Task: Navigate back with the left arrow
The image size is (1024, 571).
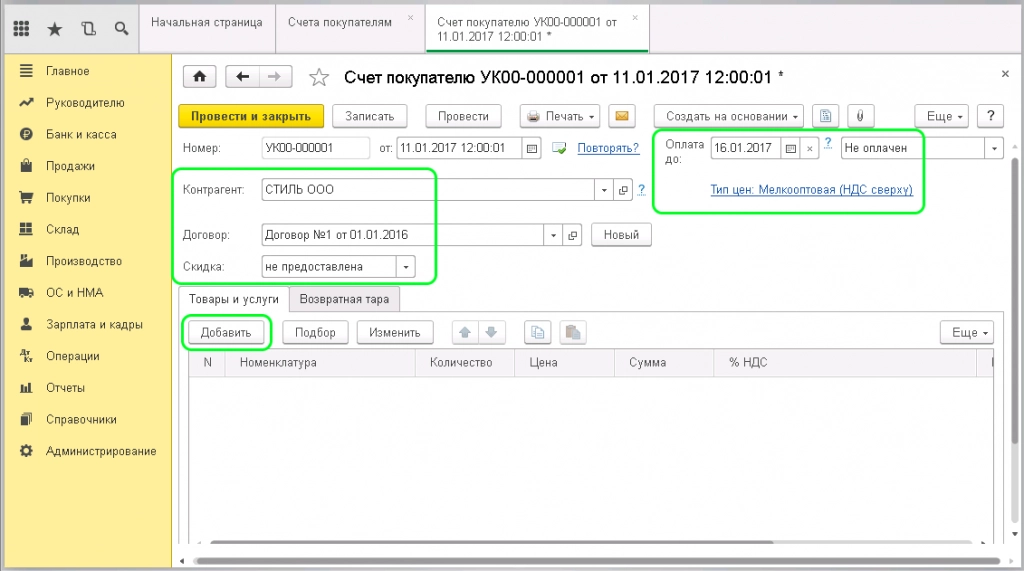Action: tap(242, 77)
